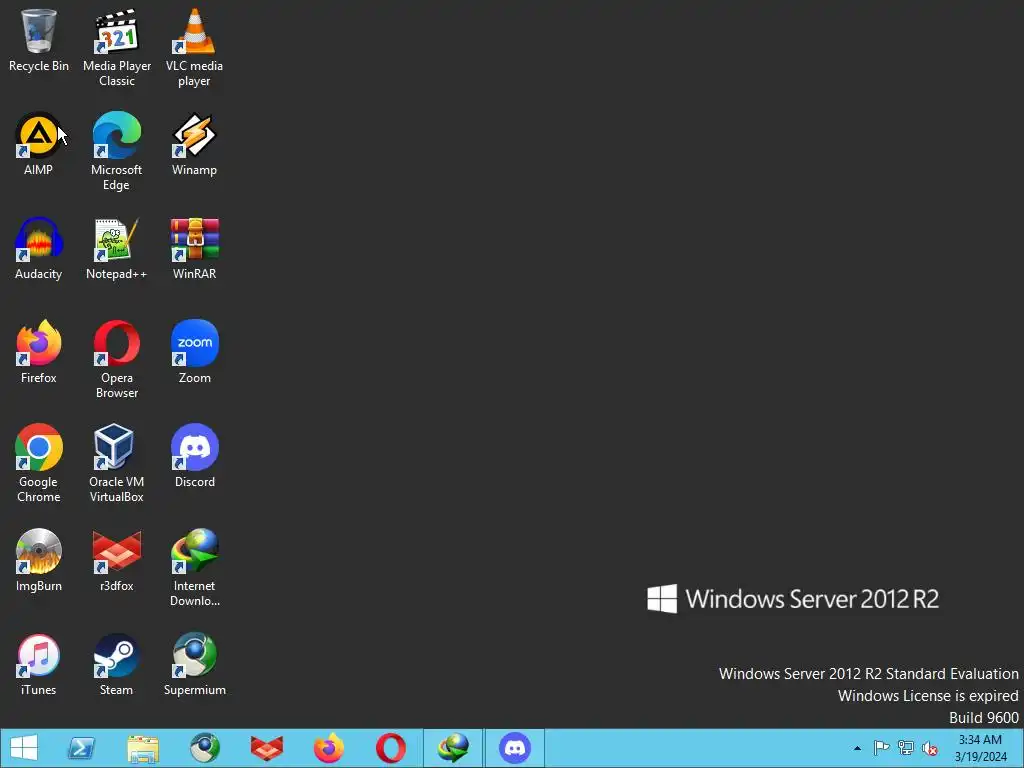Select the Firefox desktop shortcut

tap(39, 353)
